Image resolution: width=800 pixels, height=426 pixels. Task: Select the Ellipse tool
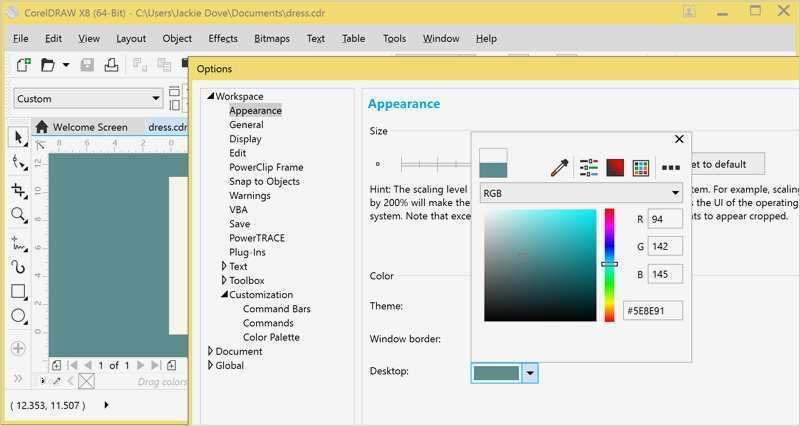[18, 316]
